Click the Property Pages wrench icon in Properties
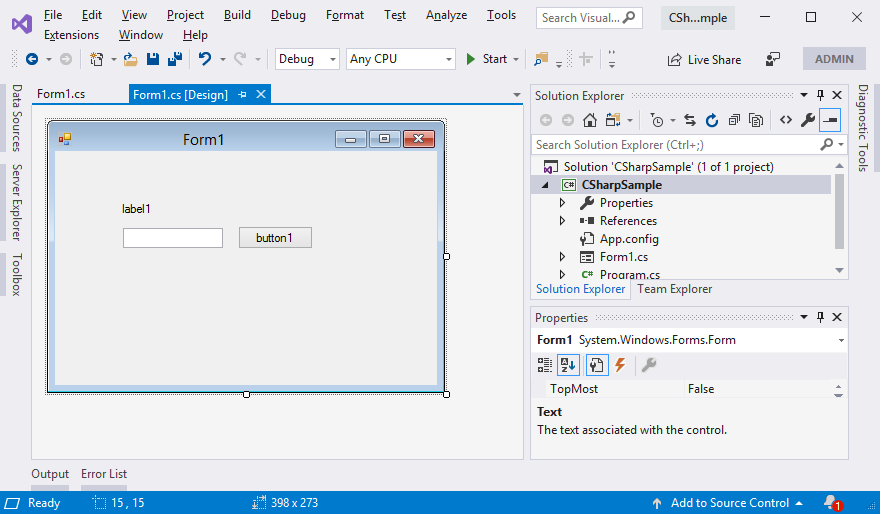This screenshot has width=880, height=514. pos(649,365)
